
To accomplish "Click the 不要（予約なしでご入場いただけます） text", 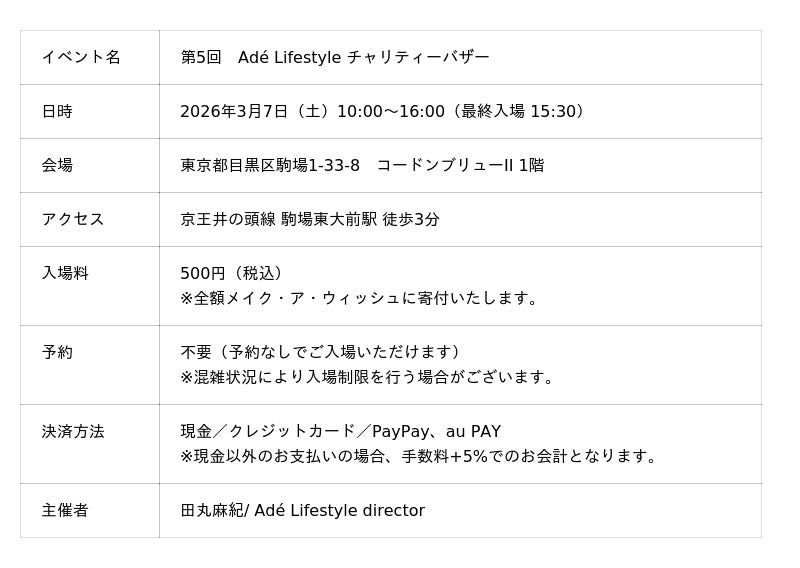I will click(321, 352).
